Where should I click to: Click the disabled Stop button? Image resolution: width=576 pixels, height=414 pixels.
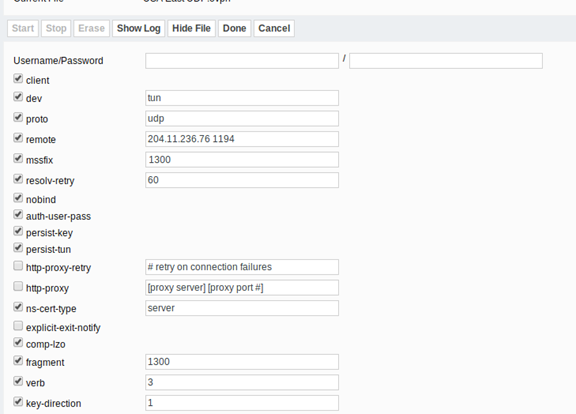[56, 28]
